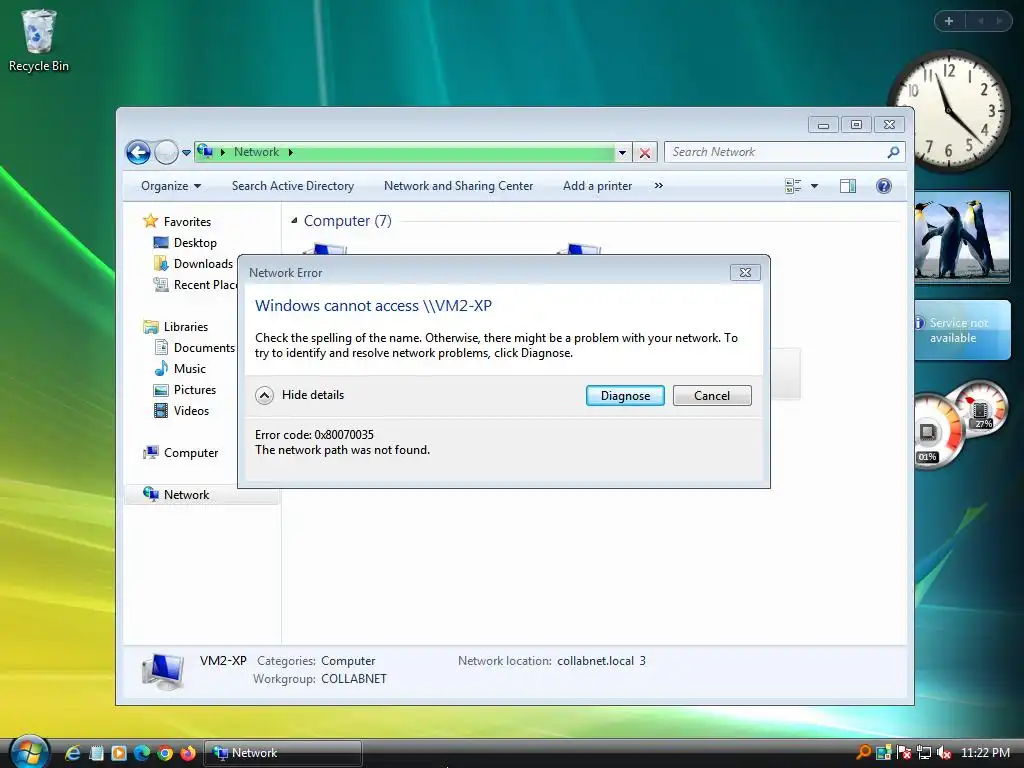Image resolution: width=1024 pixels, height=768 pixels.
Task: Click the VM2-XP computer icon in details pane
Action: pos(163,671)
